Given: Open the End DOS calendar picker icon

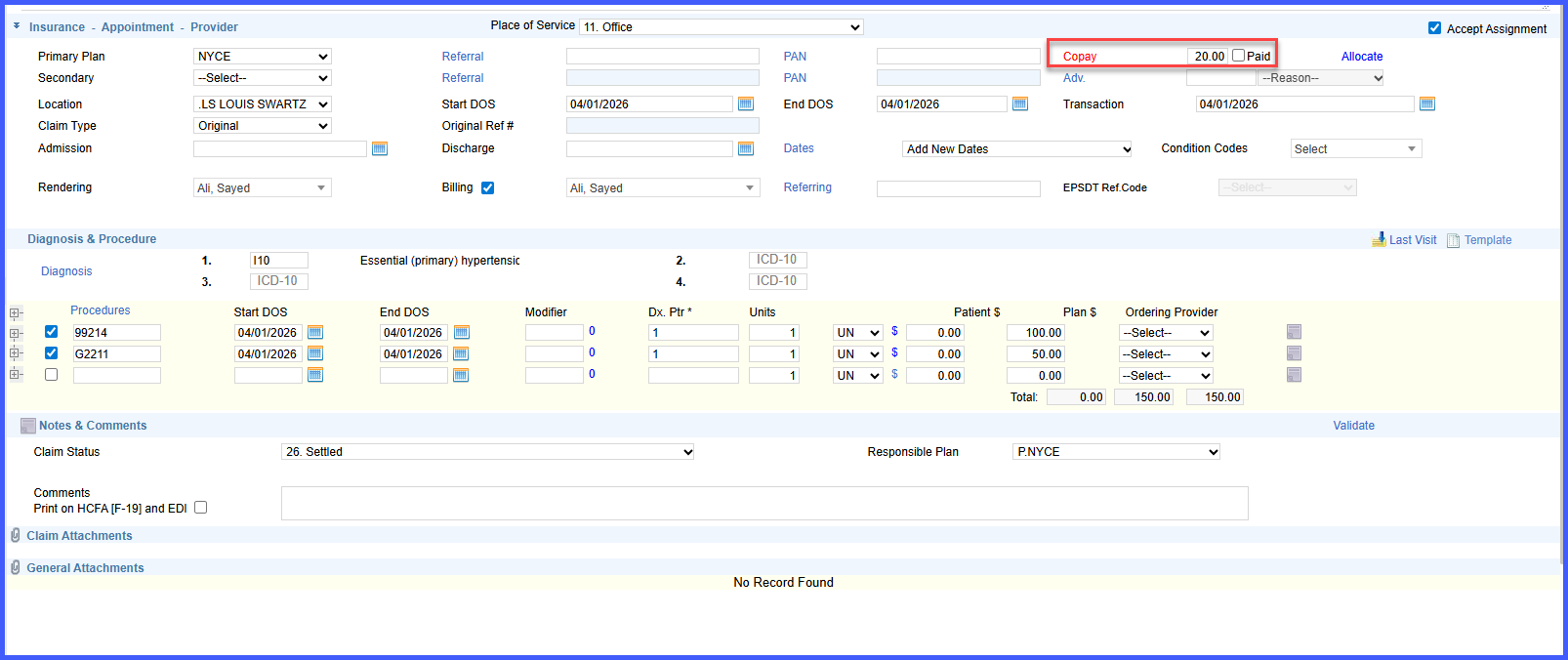Looking at the screenshot, I should point(1020,103).
